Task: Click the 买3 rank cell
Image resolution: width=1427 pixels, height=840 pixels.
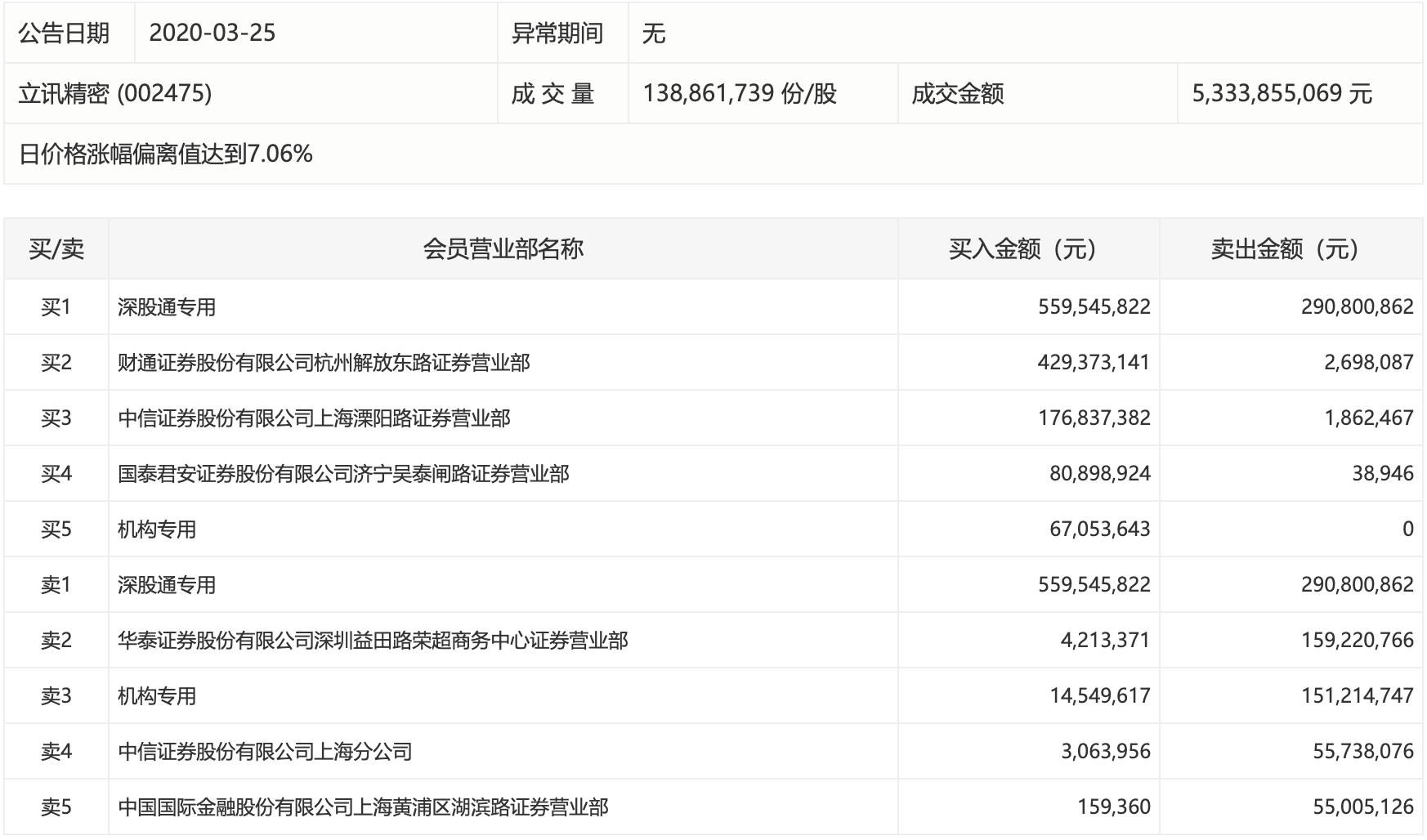Action: (x=56, y=418)
